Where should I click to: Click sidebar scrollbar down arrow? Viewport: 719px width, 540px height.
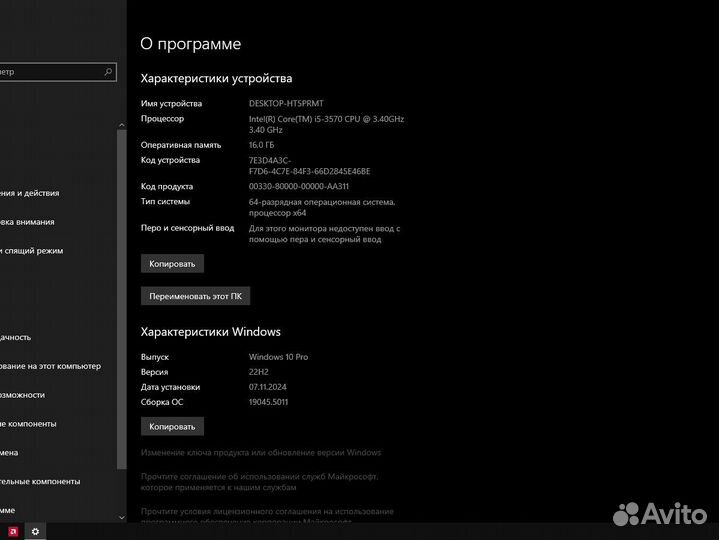(x=122, y=517)
